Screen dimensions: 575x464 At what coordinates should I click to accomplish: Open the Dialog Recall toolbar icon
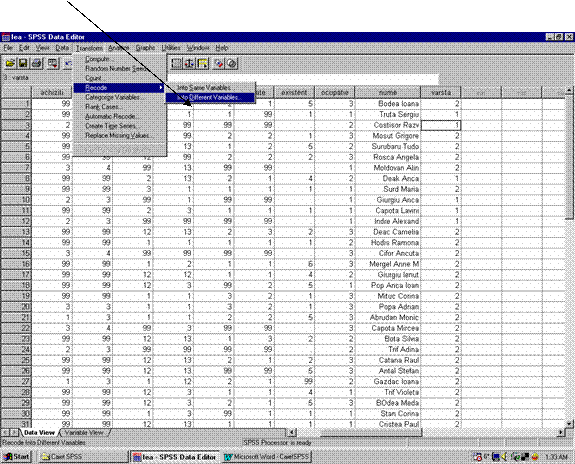pyautogui.click(x=53, y=63)
